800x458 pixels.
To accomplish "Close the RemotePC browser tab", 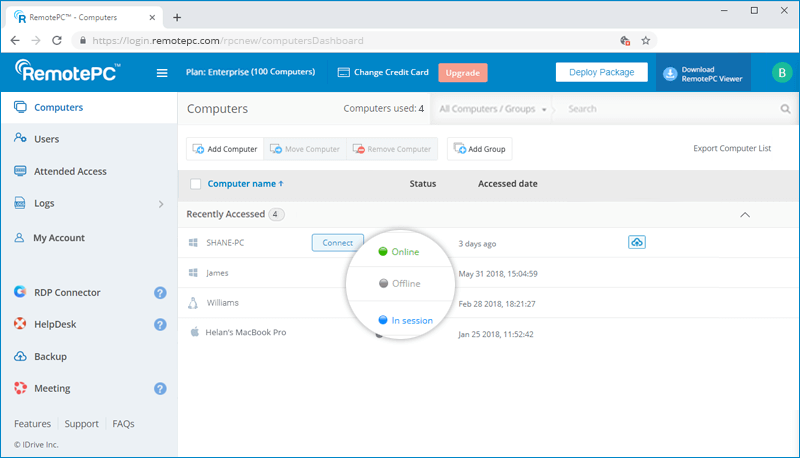I will click(152, 17).
